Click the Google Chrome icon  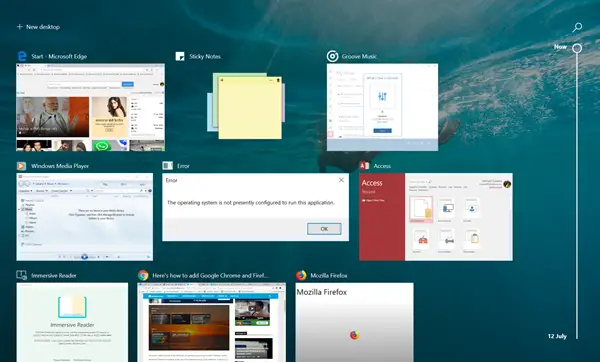coord(143,275)
